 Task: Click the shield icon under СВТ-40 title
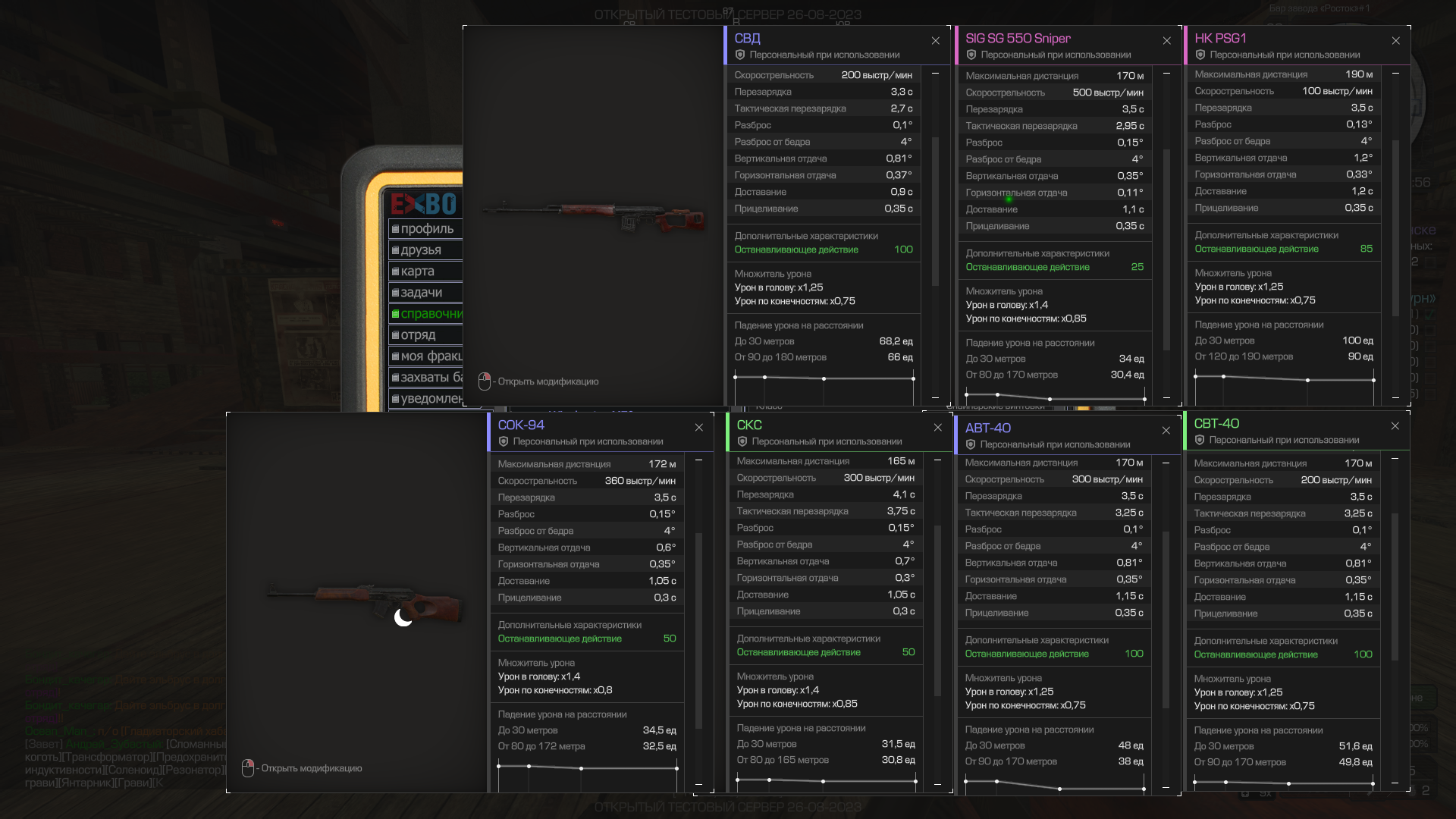pyautogui.click(x=1200, y=440)
